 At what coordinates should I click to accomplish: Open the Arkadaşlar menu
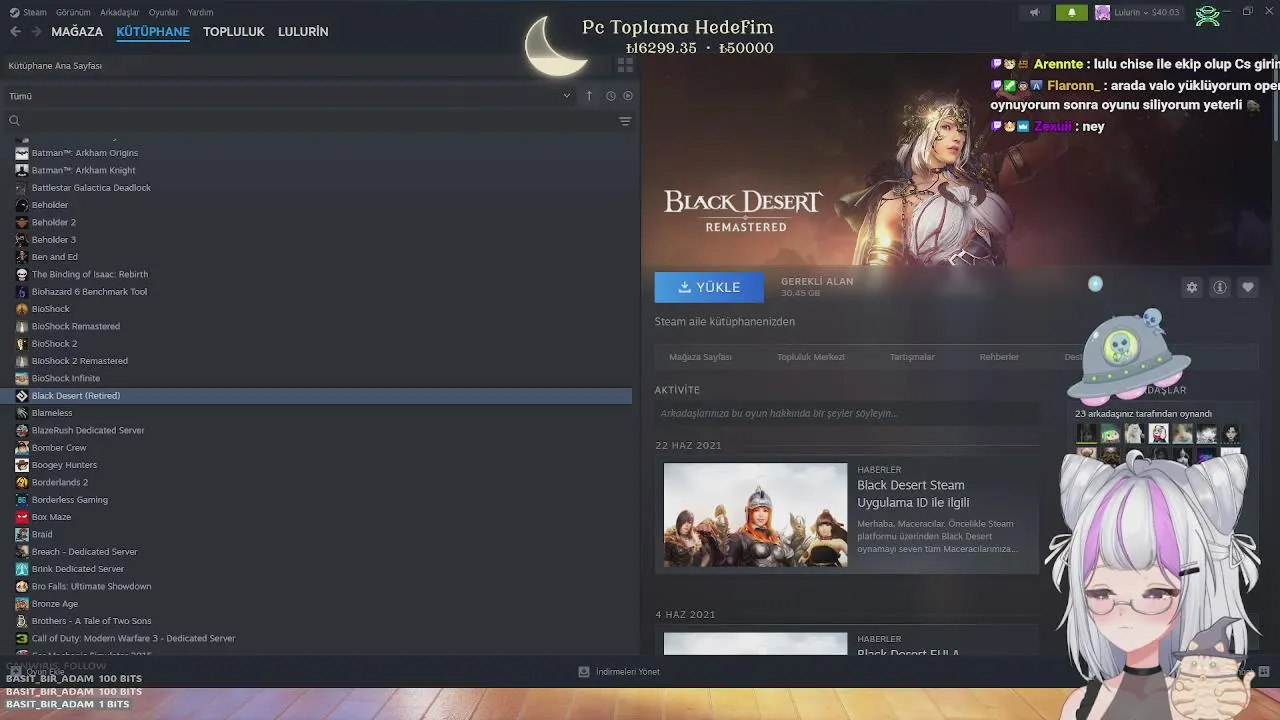[120, 13]
